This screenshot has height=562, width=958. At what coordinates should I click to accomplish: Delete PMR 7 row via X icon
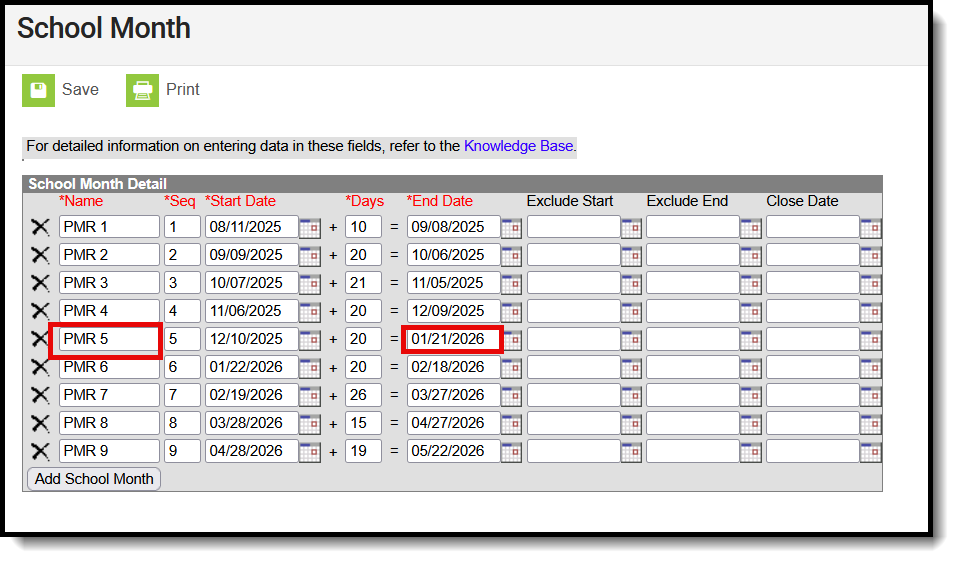tap(40, 395)
